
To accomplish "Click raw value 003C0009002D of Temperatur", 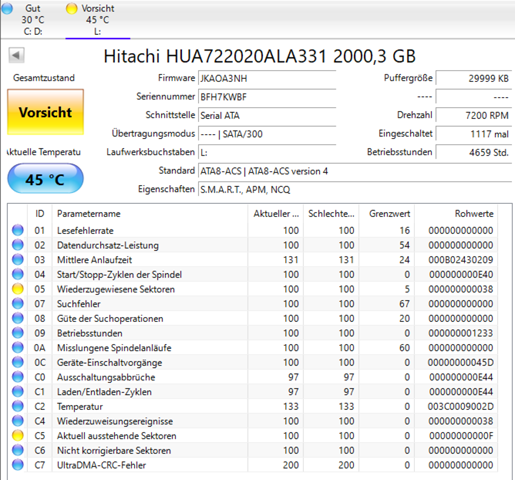I will click(461, 406).
